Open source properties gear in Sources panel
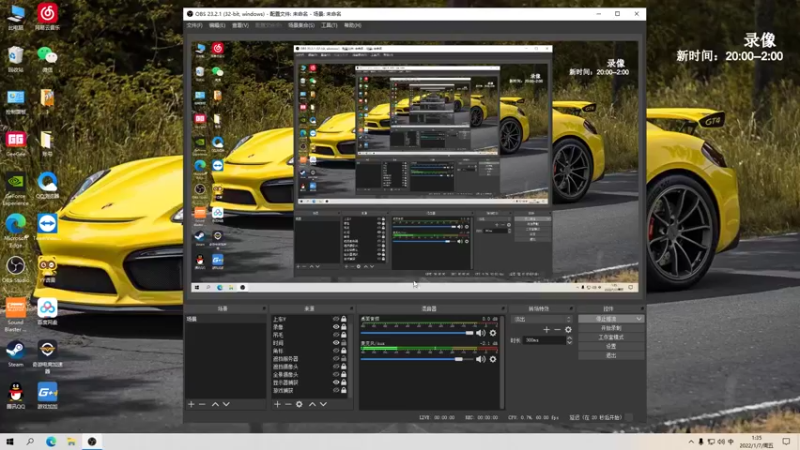800x450 pixels. point(298,404)
